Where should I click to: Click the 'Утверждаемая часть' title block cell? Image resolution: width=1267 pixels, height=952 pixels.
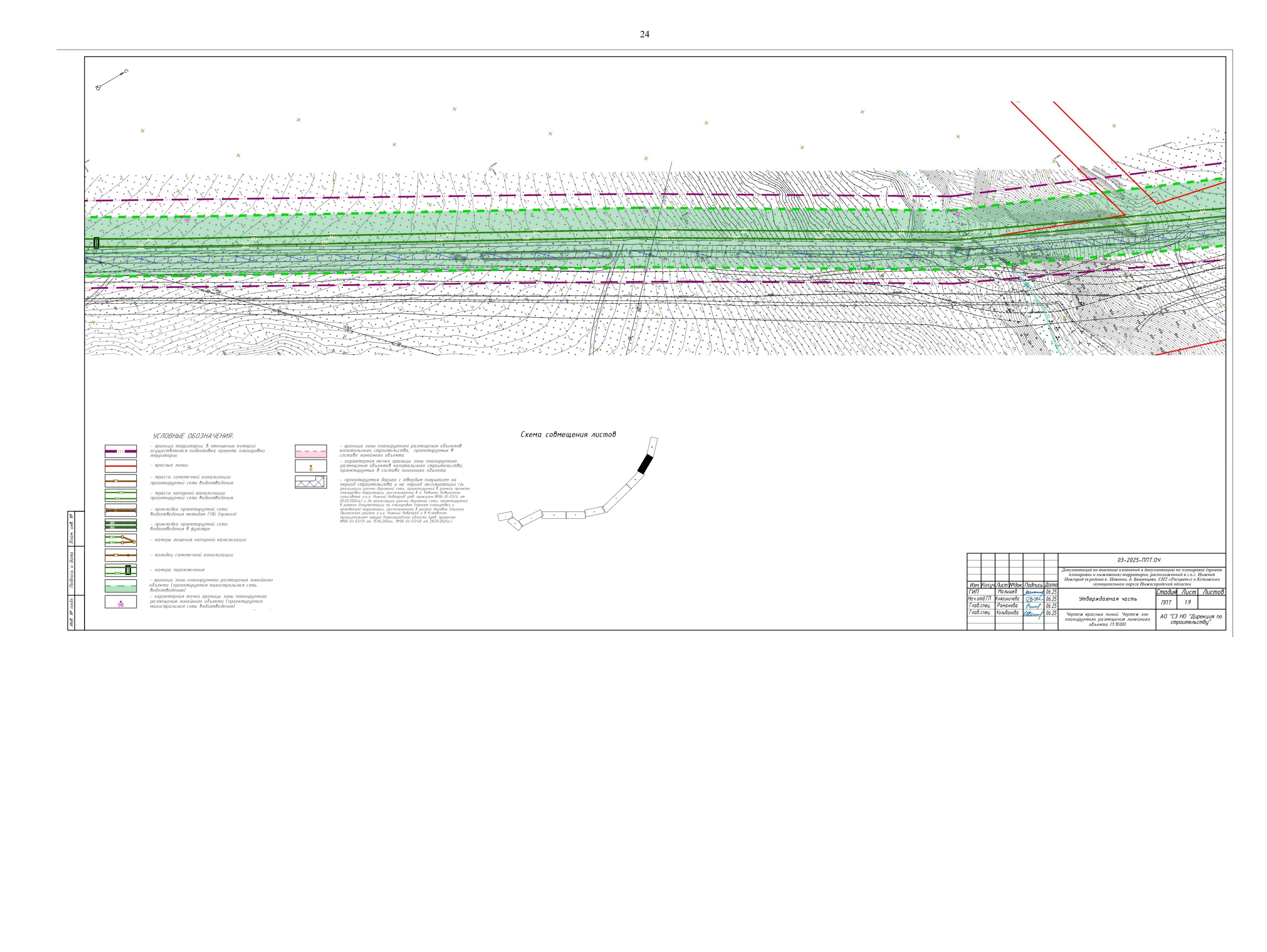point(1108,599)
